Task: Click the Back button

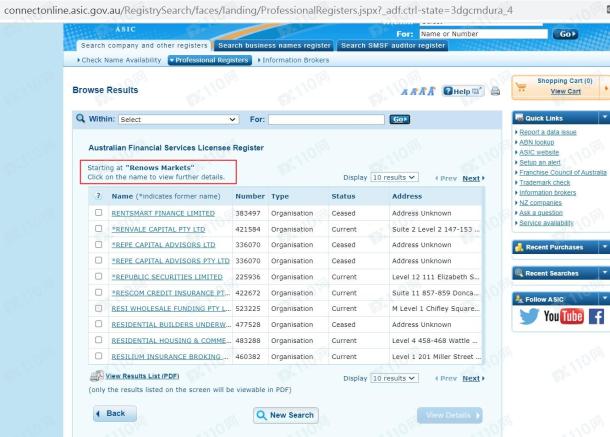Action: tap(115, 414)
